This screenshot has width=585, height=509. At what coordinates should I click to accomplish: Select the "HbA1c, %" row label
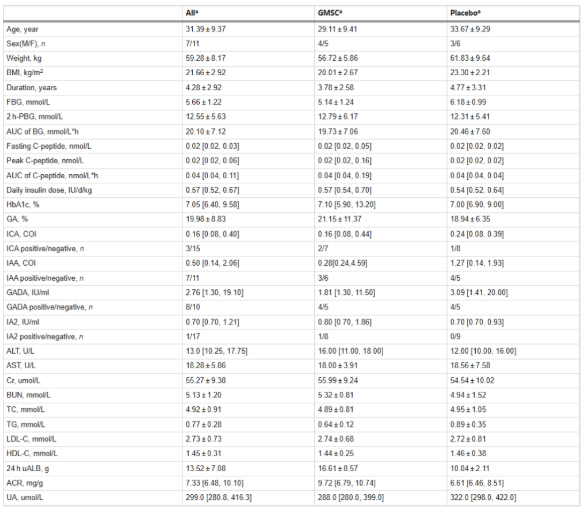tap(23, 204)
